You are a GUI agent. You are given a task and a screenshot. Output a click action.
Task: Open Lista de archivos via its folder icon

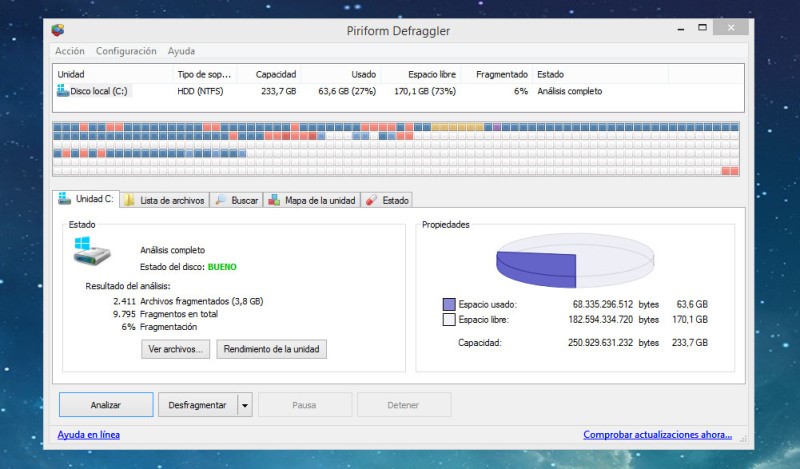pyautogui.click(x=129, y=200)
